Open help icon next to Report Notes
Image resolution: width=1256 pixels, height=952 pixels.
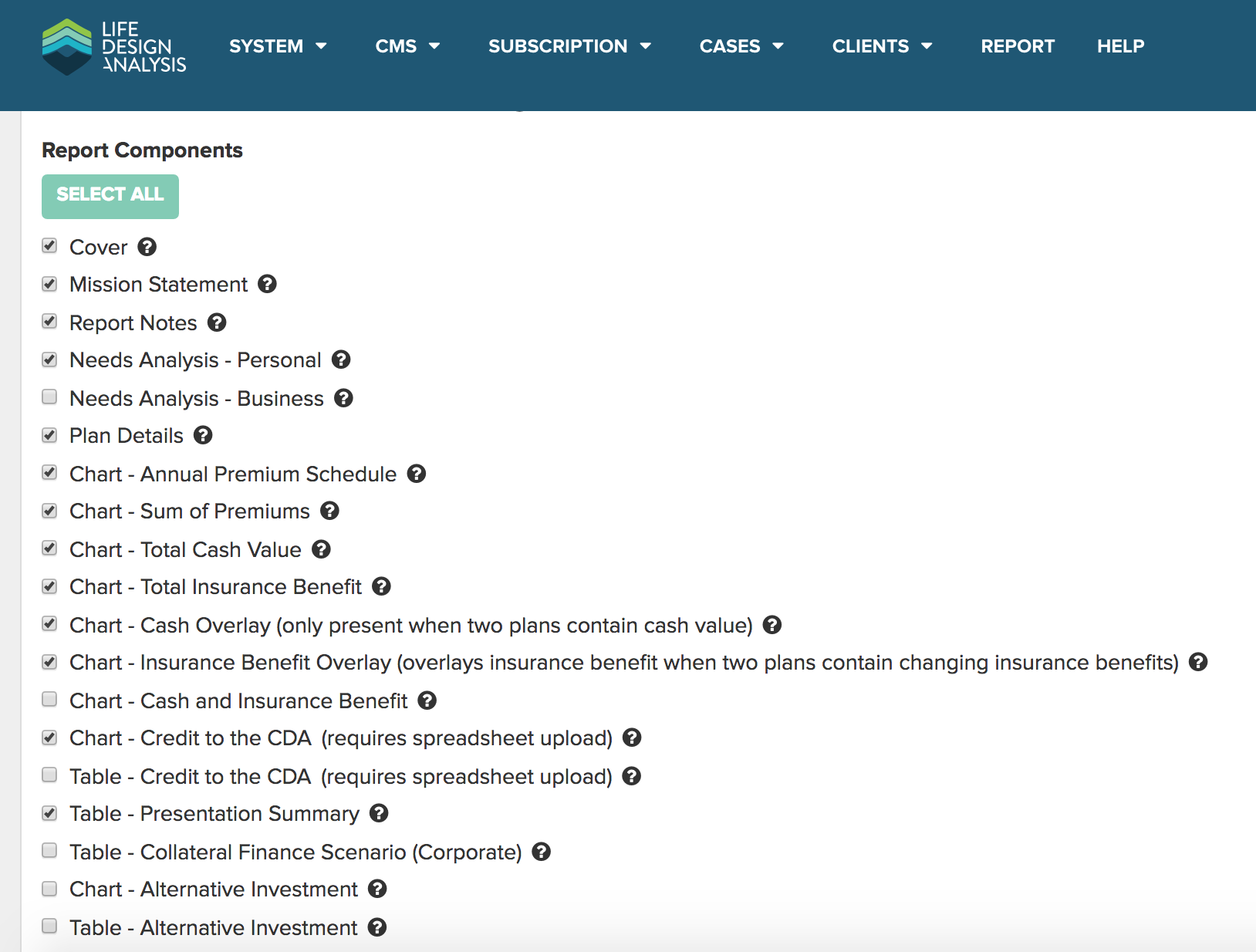click(218, 322)
